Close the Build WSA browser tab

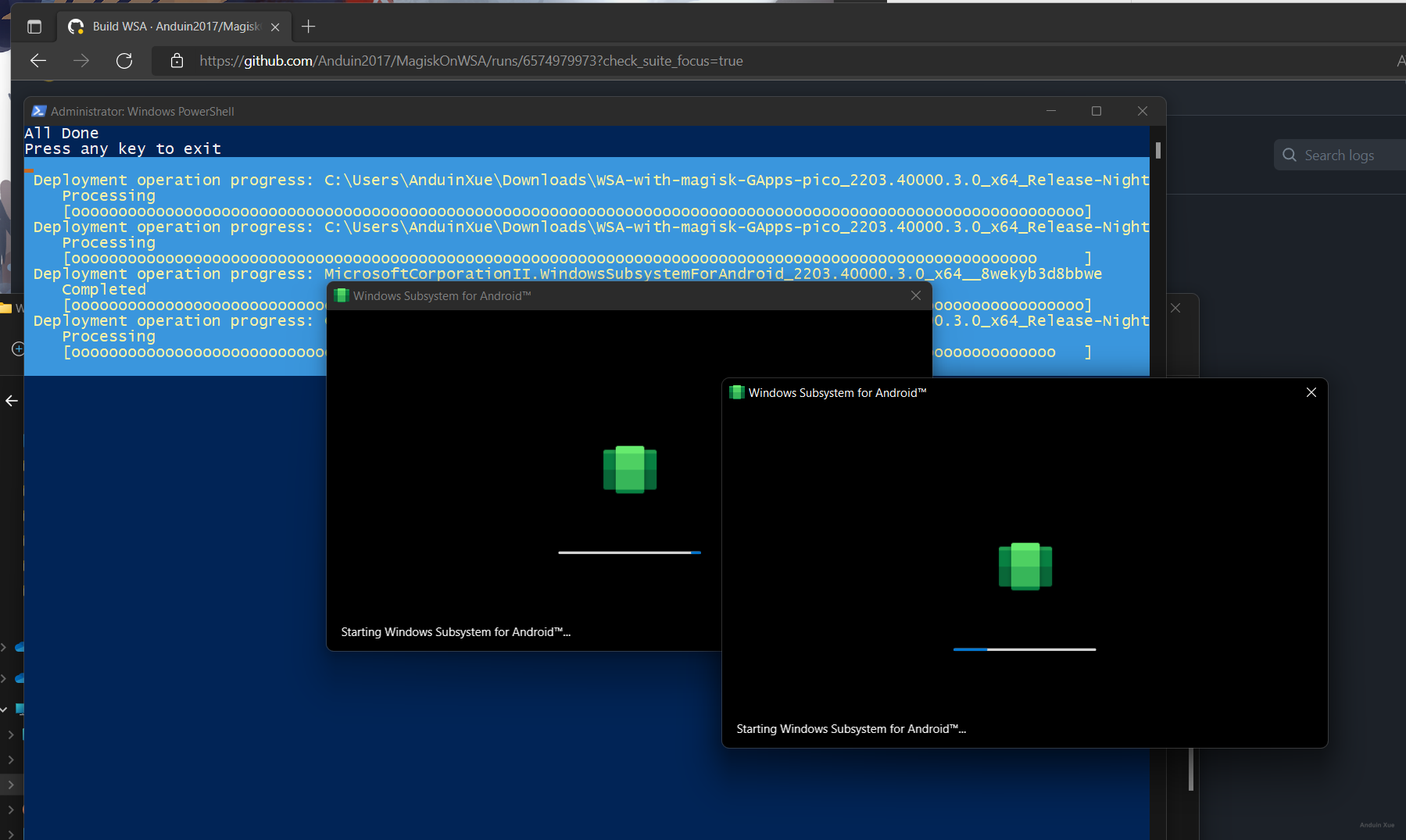[275, 27]
